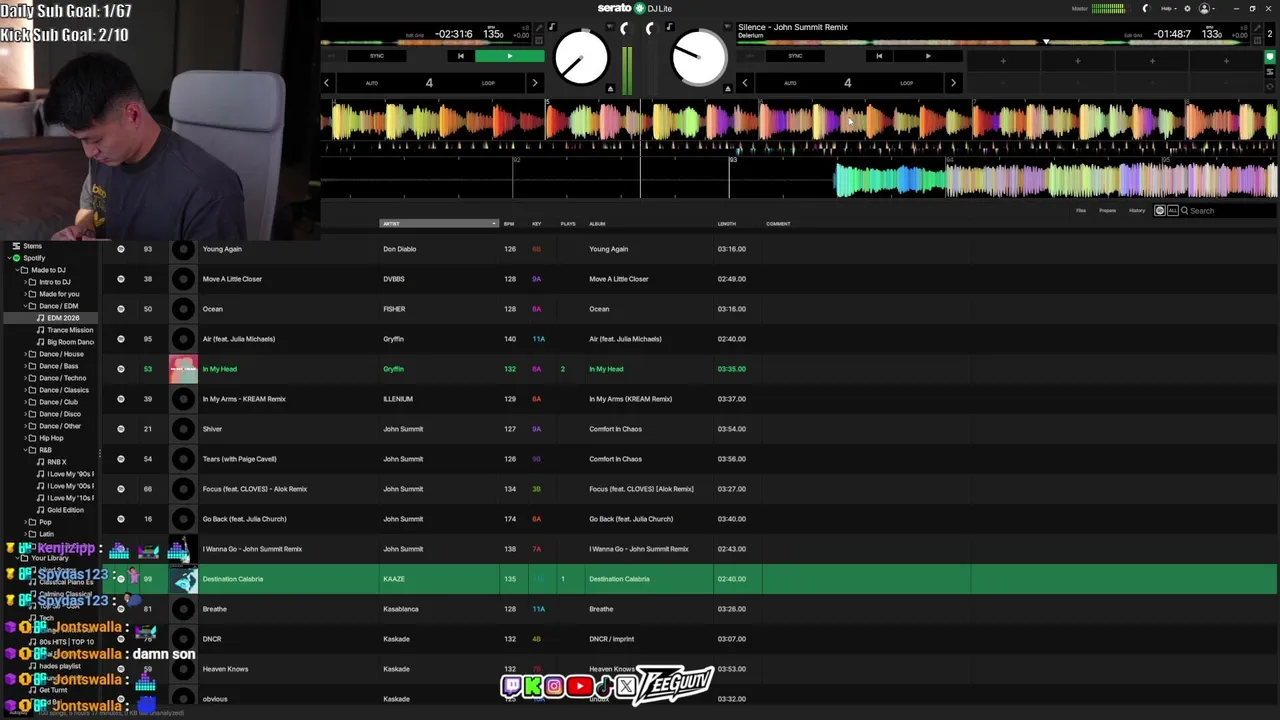Viewport: 1280px width, 720px height.
Task: Toggle SYNC on the right deck
Action: 795,56
